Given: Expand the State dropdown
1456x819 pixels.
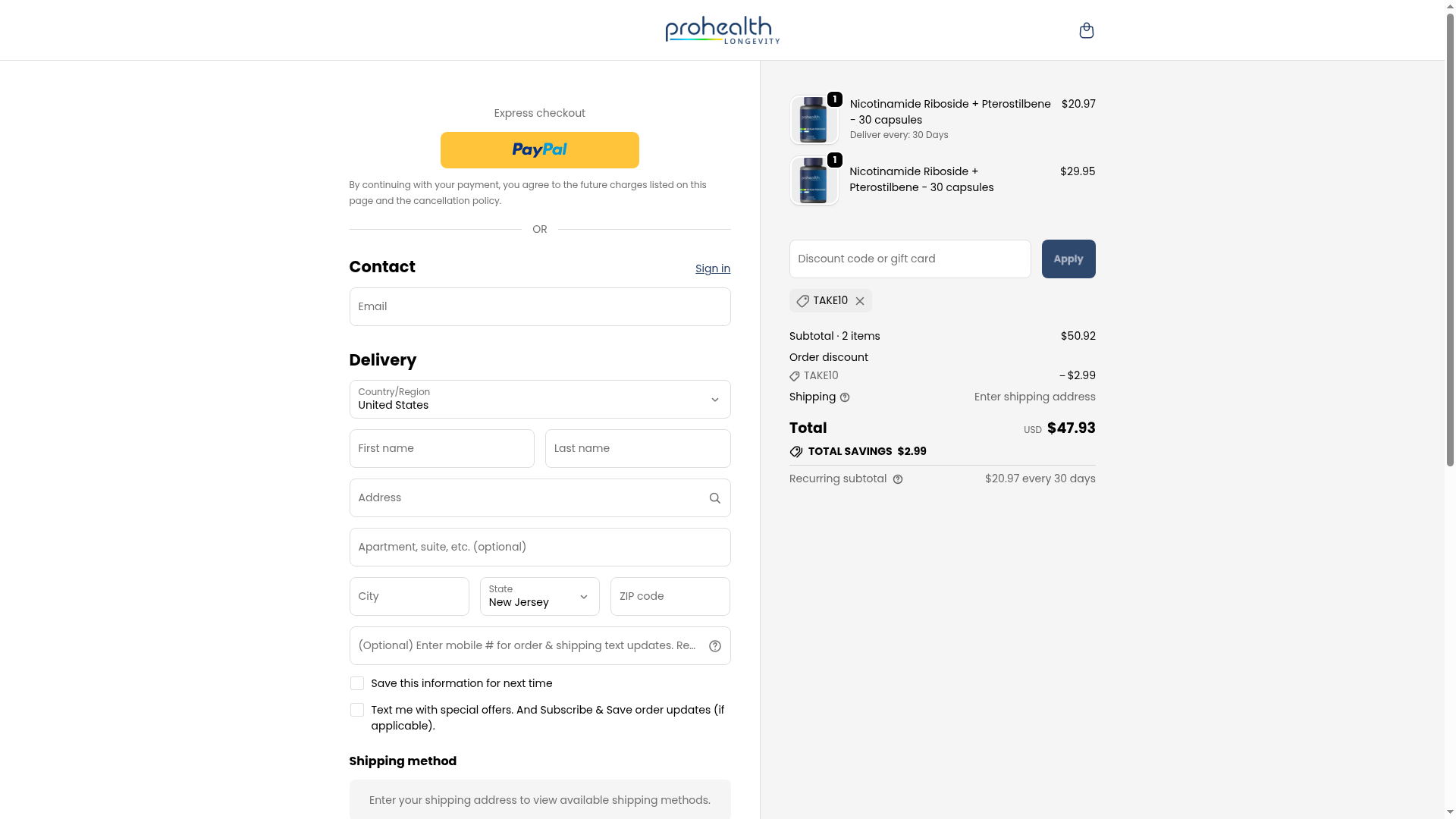Looking at the screenshot, I should tap(539, 597).
